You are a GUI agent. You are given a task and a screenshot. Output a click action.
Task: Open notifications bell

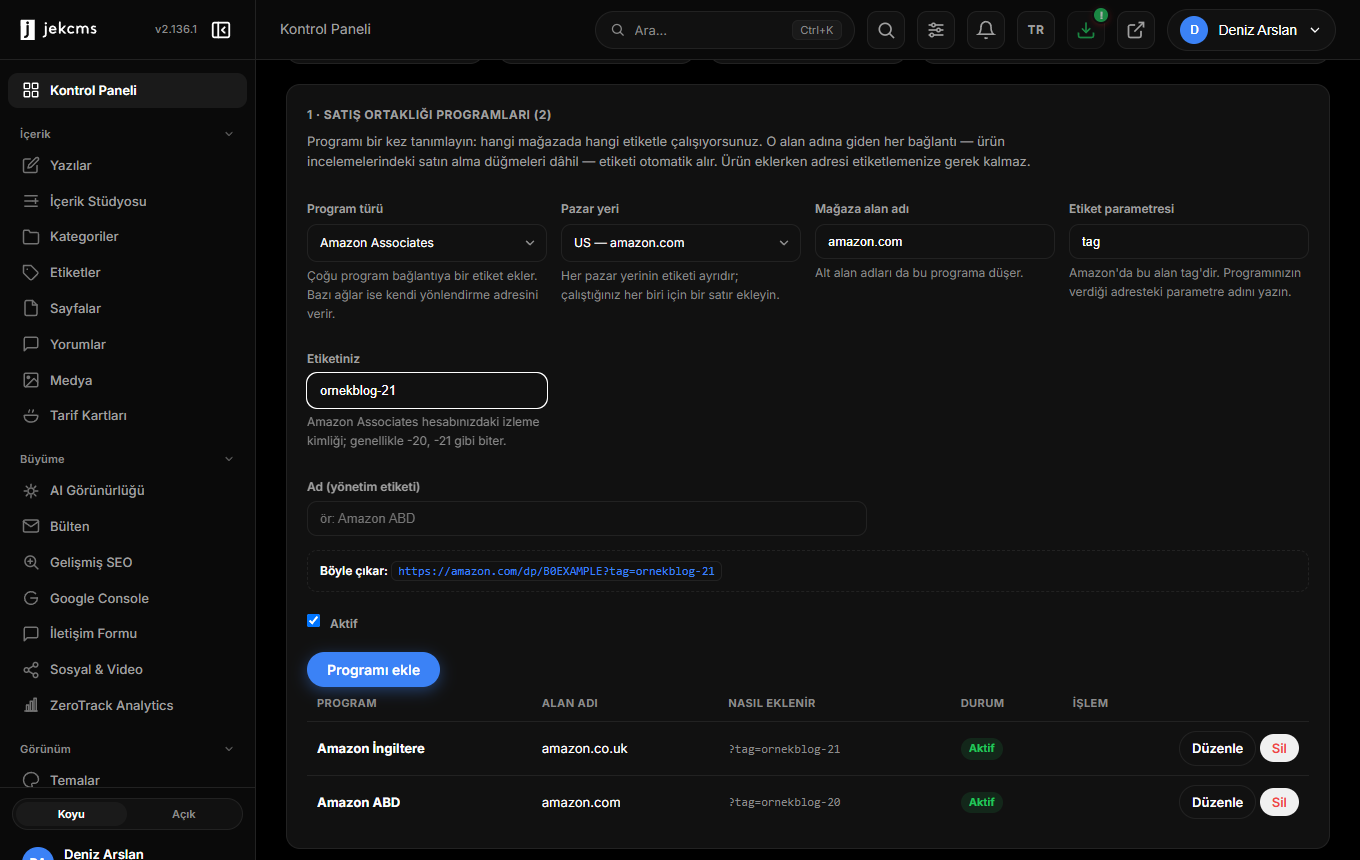[986, 30]
